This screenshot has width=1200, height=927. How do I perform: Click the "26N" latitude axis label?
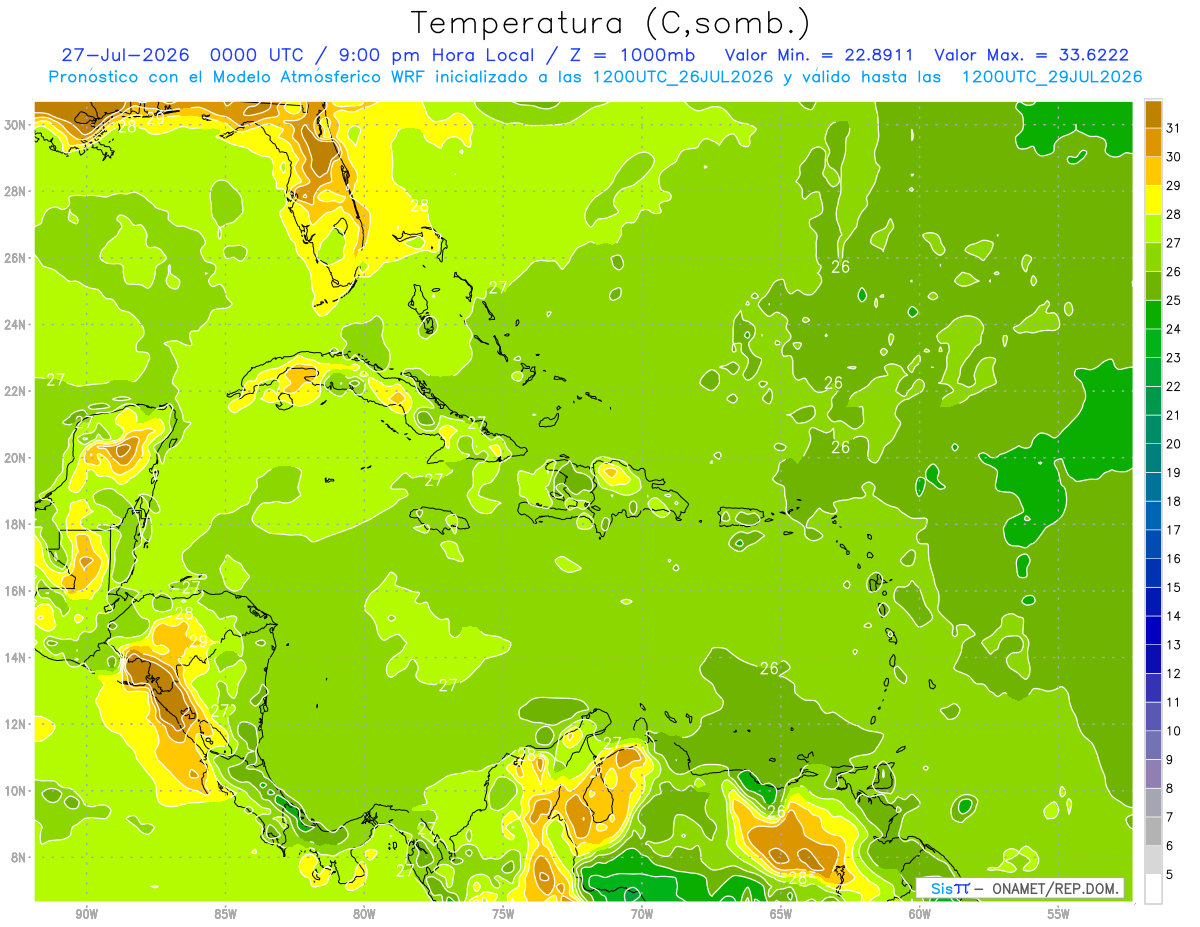pos(15,258)
